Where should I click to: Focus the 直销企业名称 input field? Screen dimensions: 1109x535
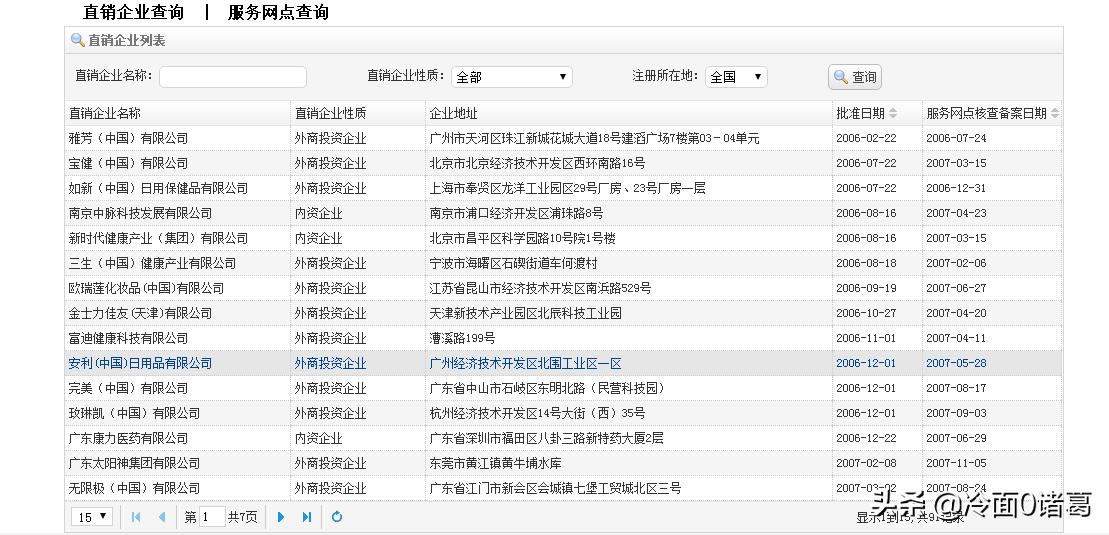pos(233,76)
